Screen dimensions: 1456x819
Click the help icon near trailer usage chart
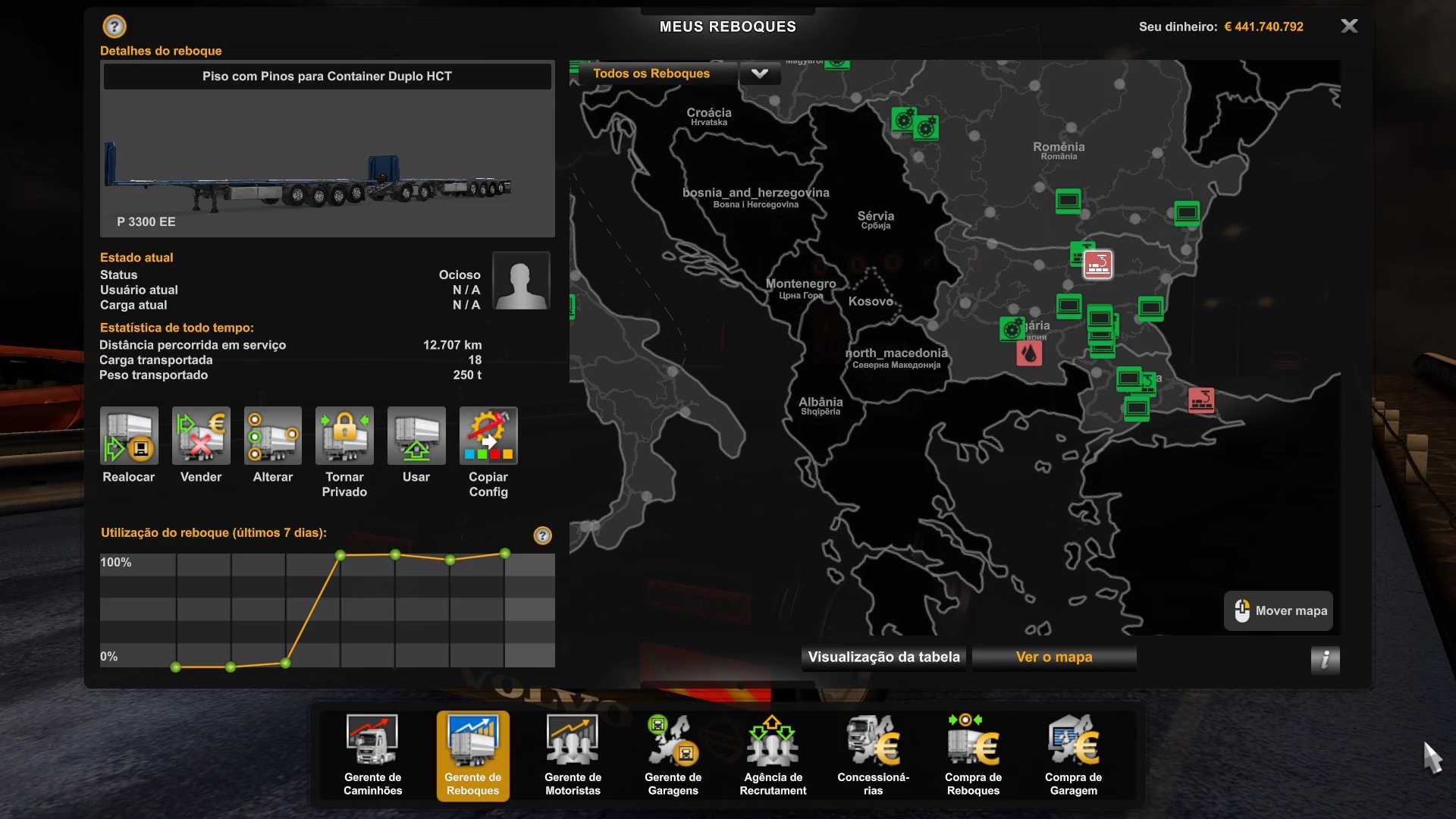pos(543,535)
